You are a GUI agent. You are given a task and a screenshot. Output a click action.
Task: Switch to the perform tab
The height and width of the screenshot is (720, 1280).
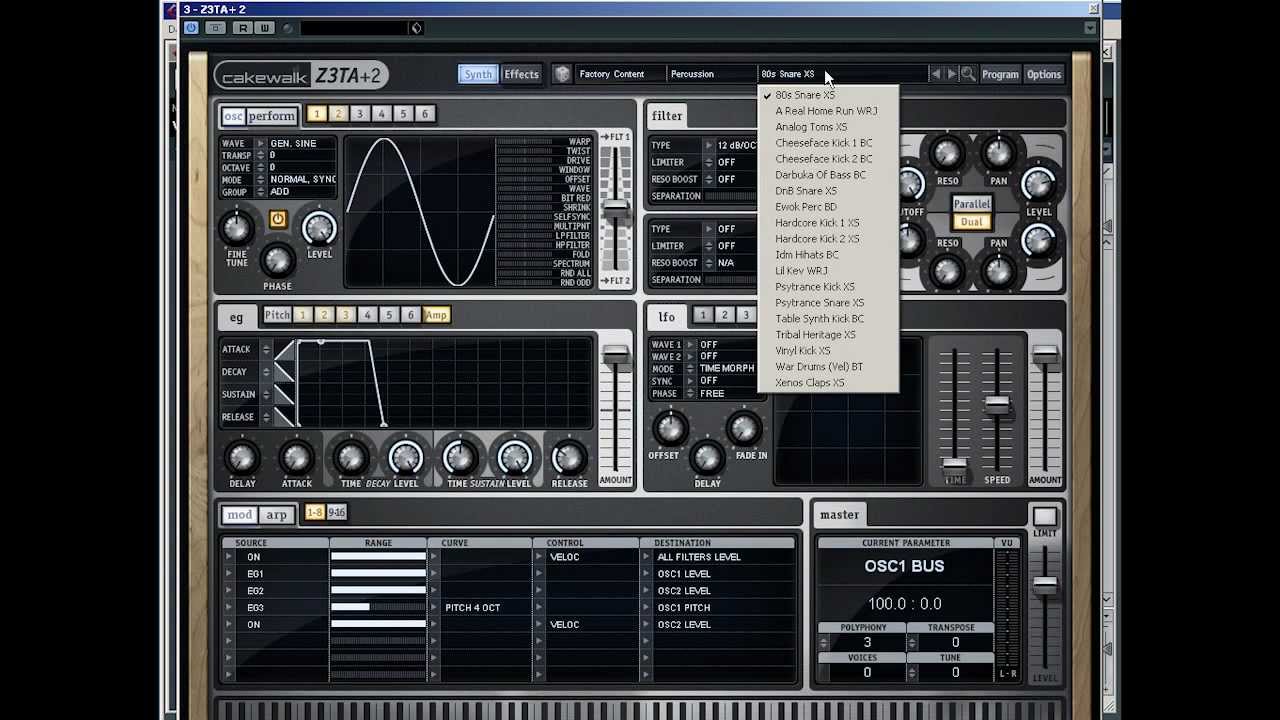[x=271, y=116]
